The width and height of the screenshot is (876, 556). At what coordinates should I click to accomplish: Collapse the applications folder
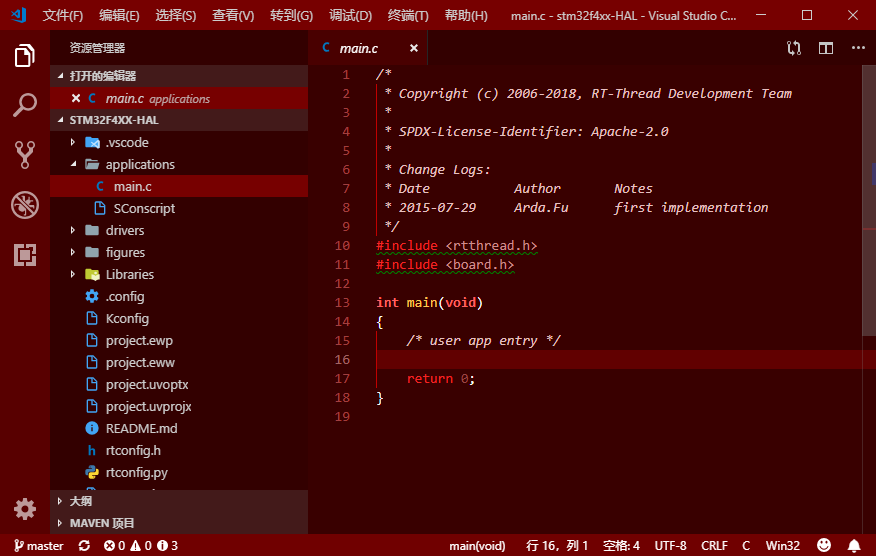click(x=179, y=164)
